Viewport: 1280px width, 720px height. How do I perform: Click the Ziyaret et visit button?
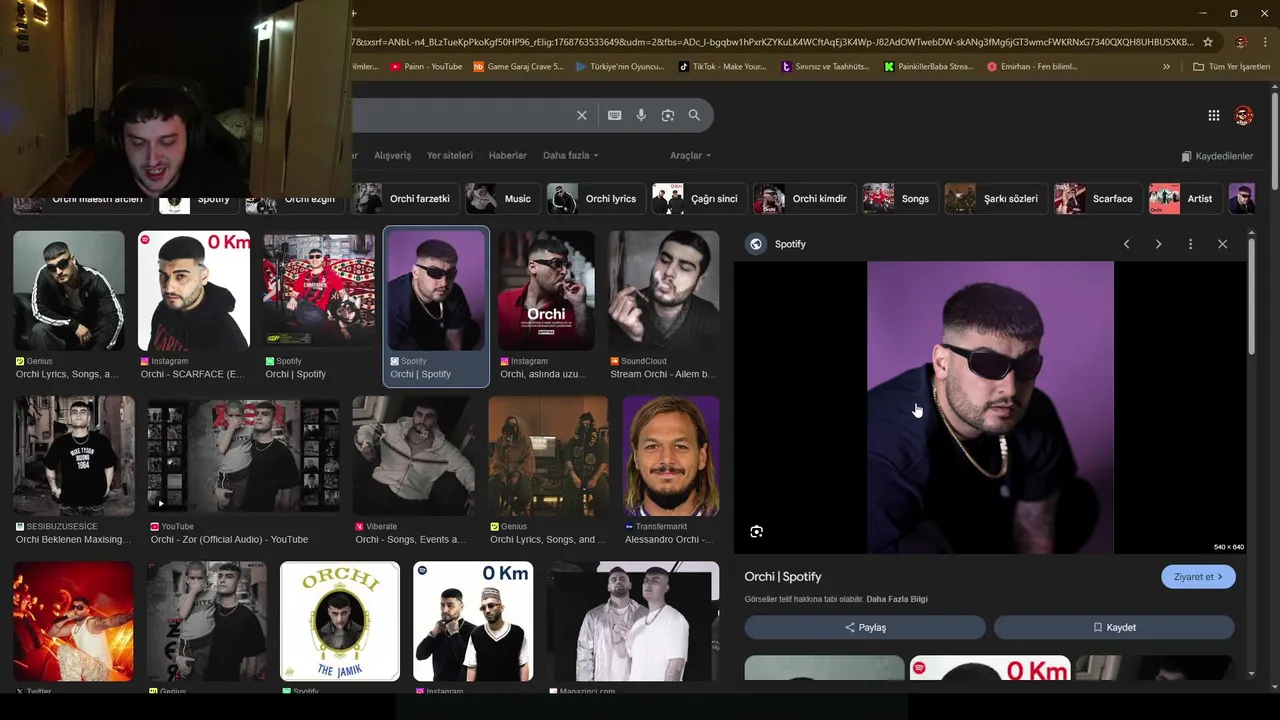pyautogui.click(x=1198, y=577)
